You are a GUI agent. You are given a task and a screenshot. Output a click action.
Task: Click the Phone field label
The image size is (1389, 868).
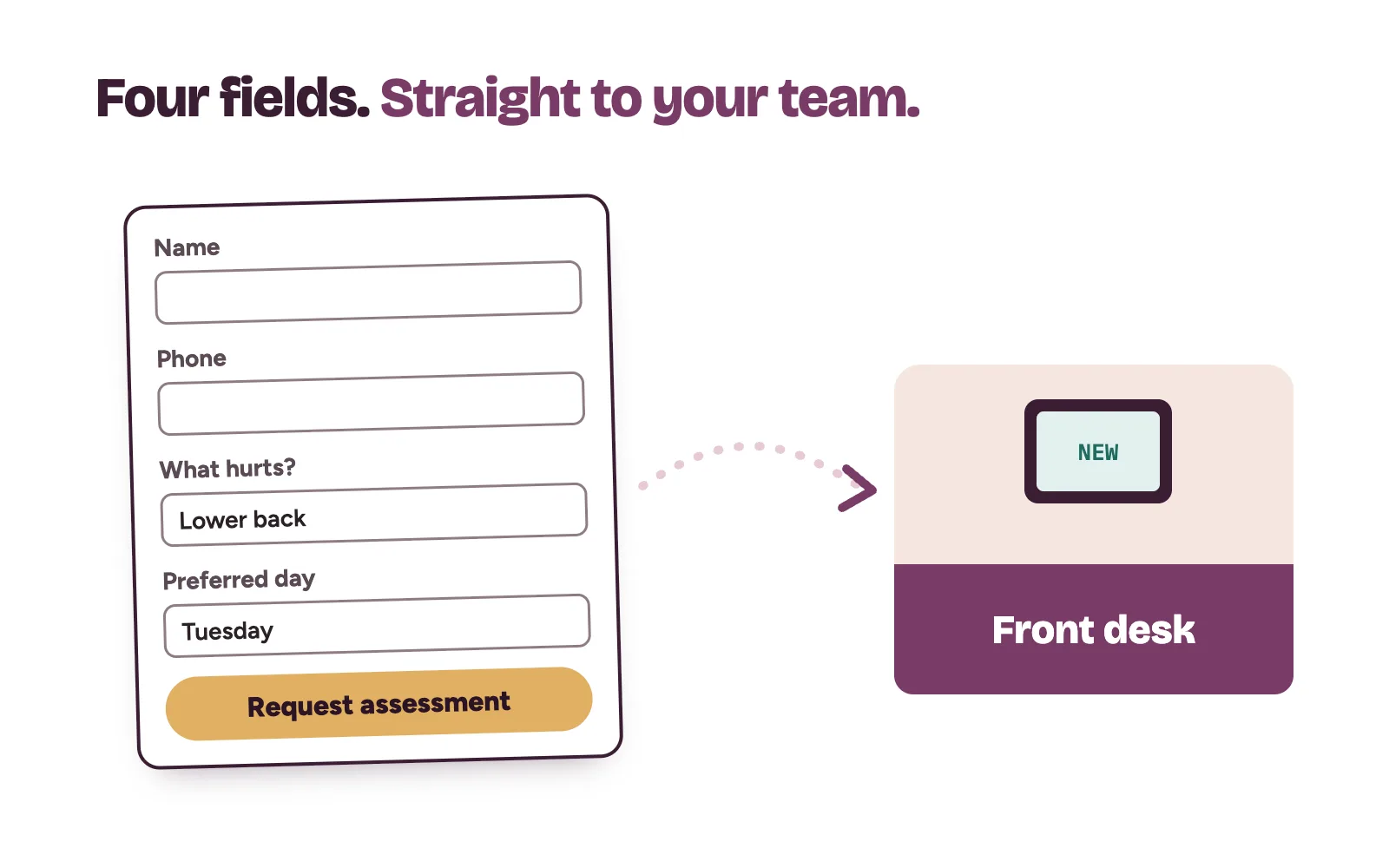click(192, 358)
